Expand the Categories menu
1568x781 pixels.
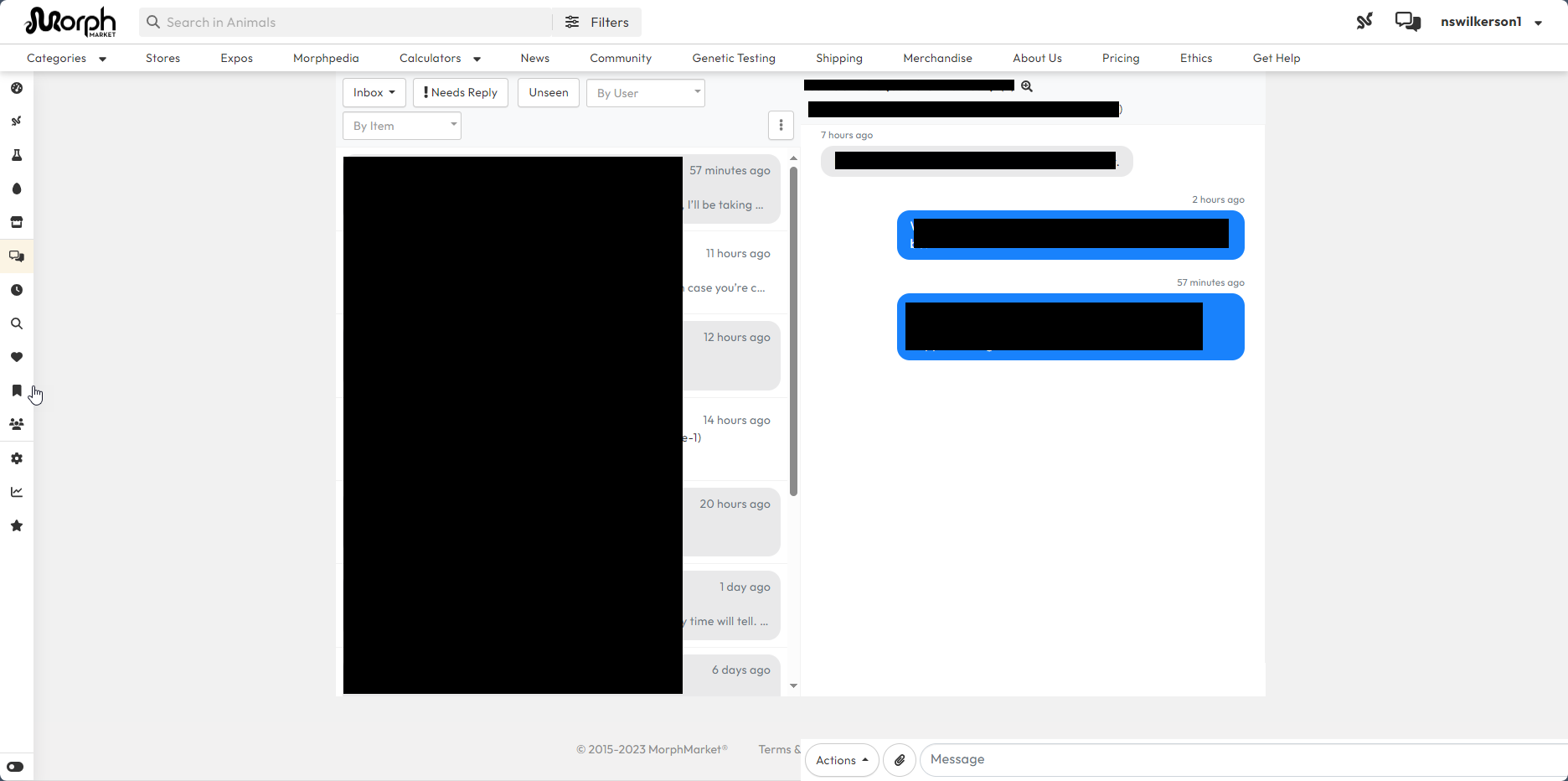click(x=66, y=58)
